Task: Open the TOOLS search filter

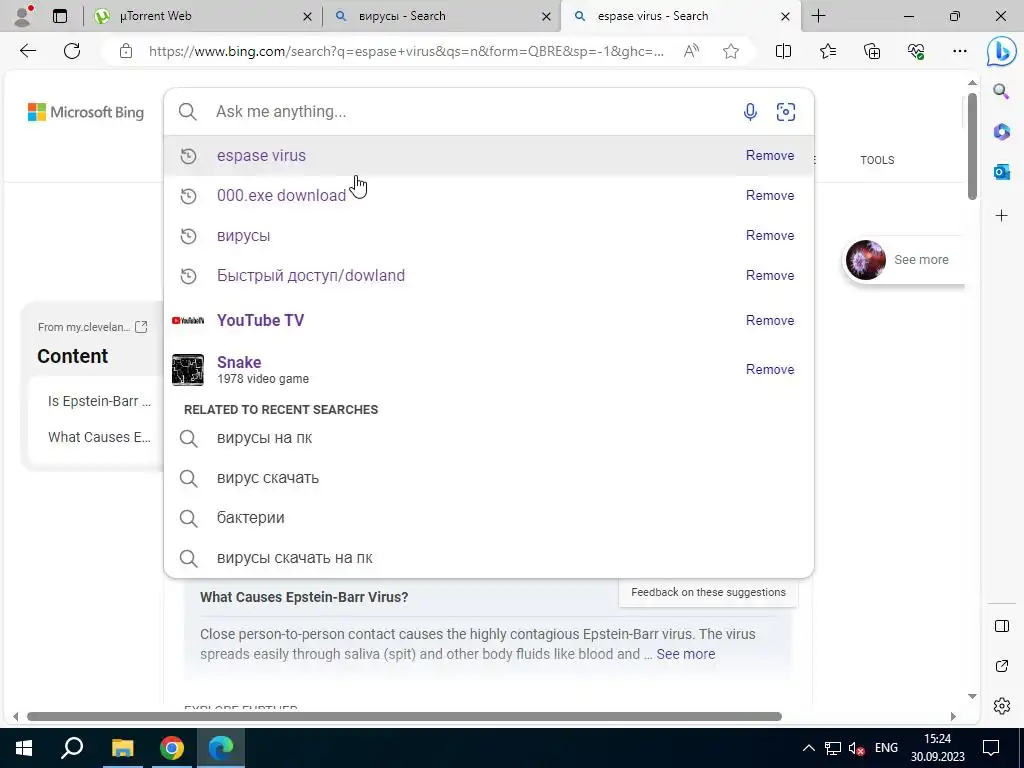Action: point(877,160)
